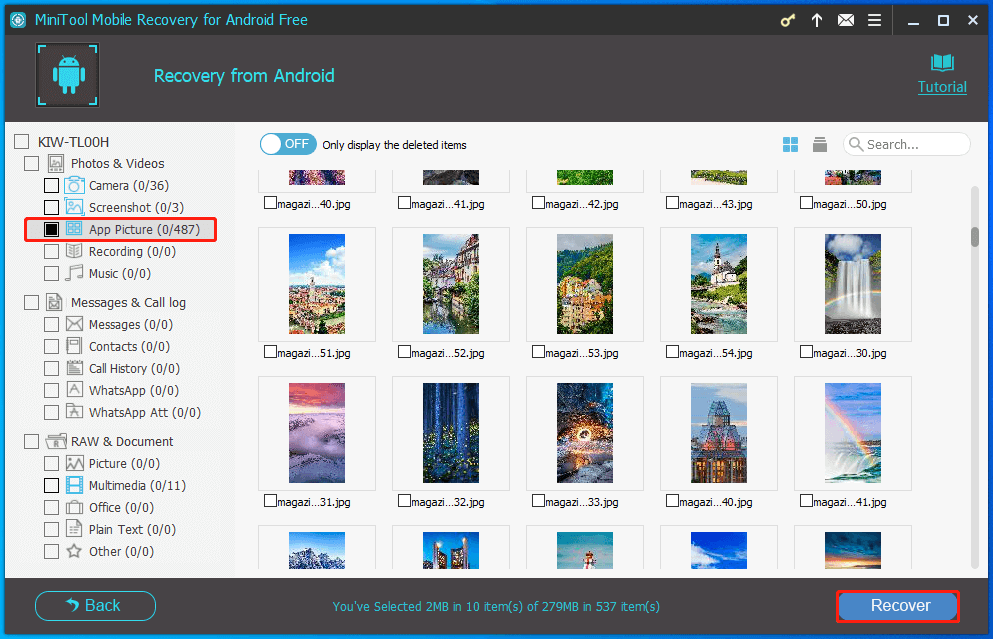Click the feedback envelope icon
This screenshot has height=639, width=993.
click(x=845, y=19)
